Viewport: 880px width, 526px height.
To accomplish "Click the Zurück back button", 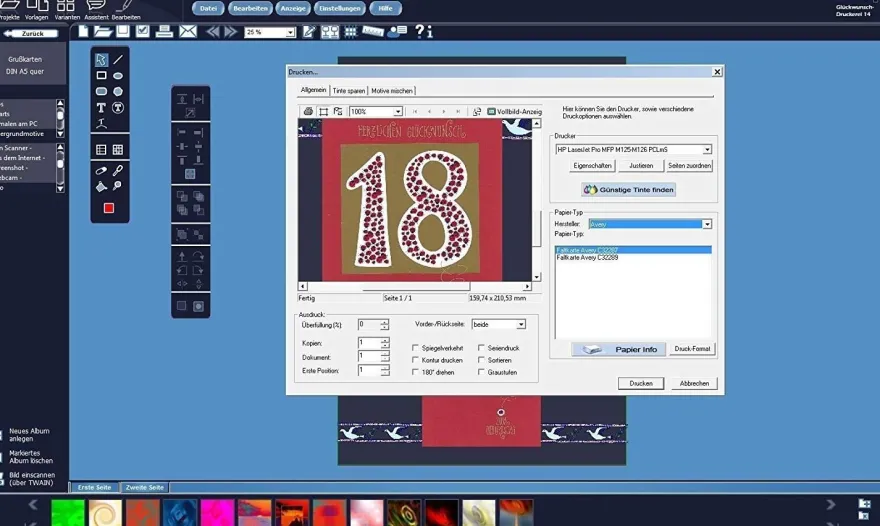I will pyautogui.click(x=31, y=34).
